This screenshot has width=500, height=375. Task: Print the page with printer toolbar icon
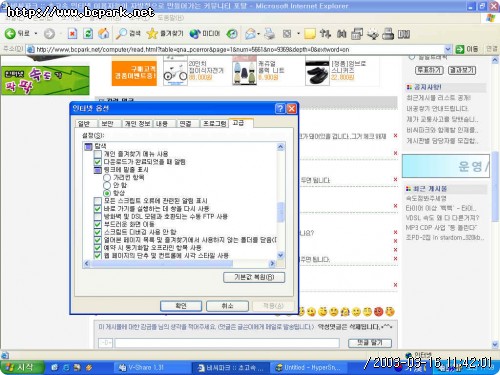coord(270,33)
